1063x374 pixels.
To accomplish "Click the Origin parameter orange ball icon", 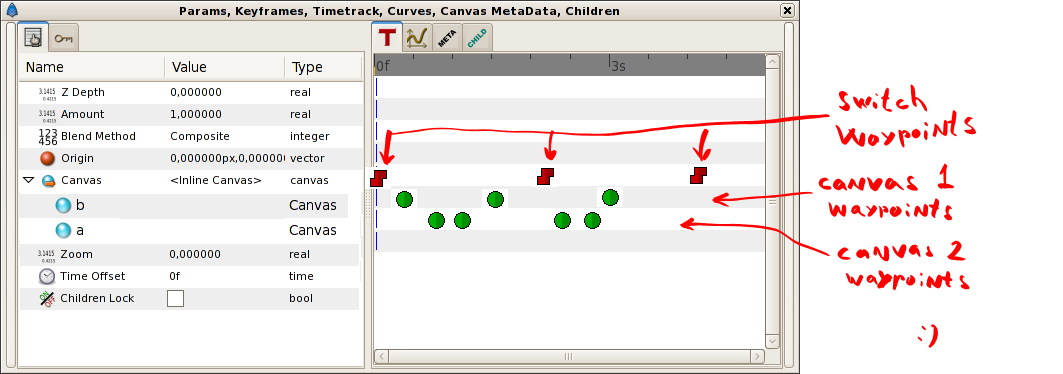I will pos(47,159).
